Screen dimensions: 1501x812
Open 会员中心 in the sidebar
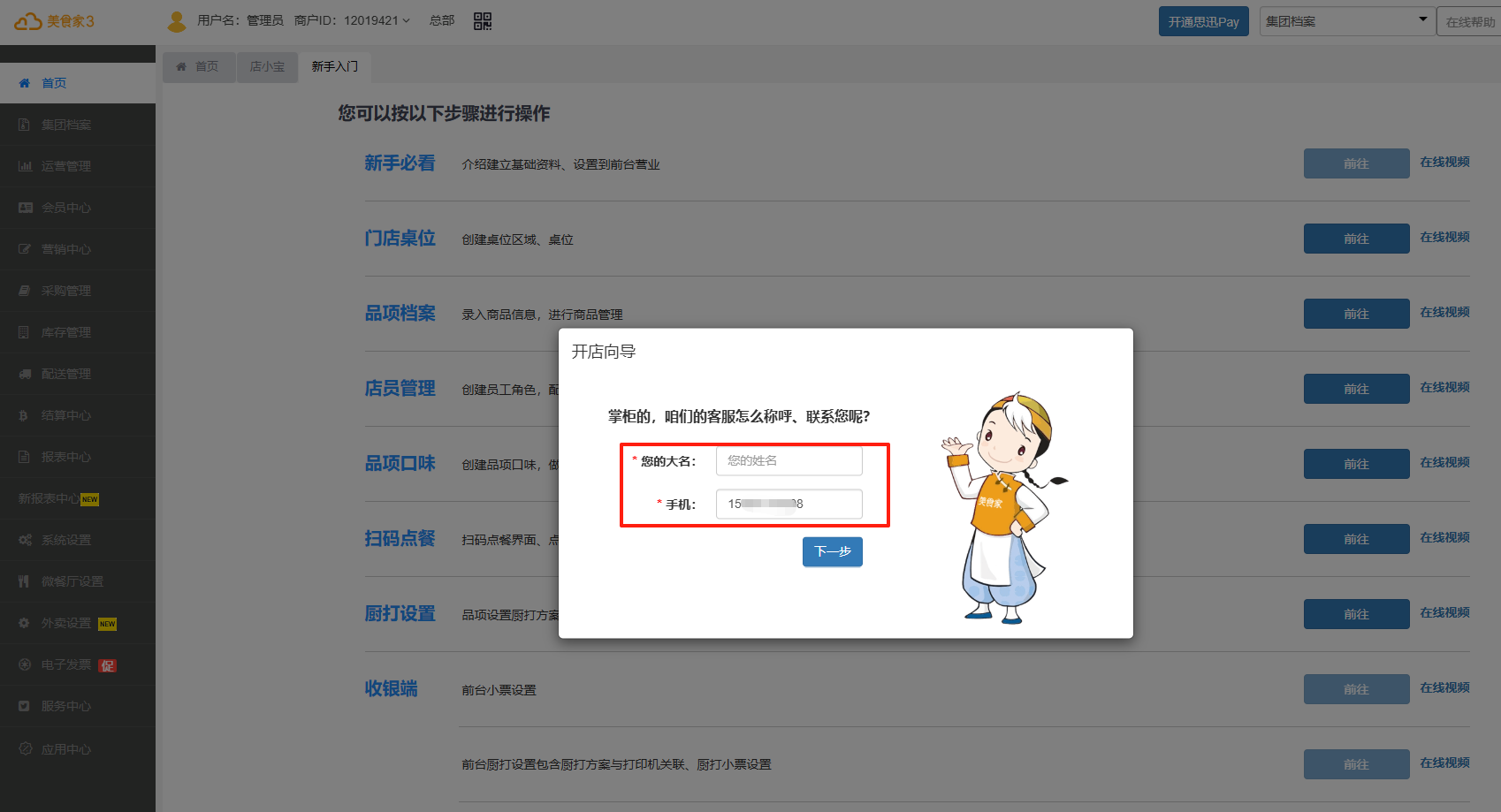66,208
